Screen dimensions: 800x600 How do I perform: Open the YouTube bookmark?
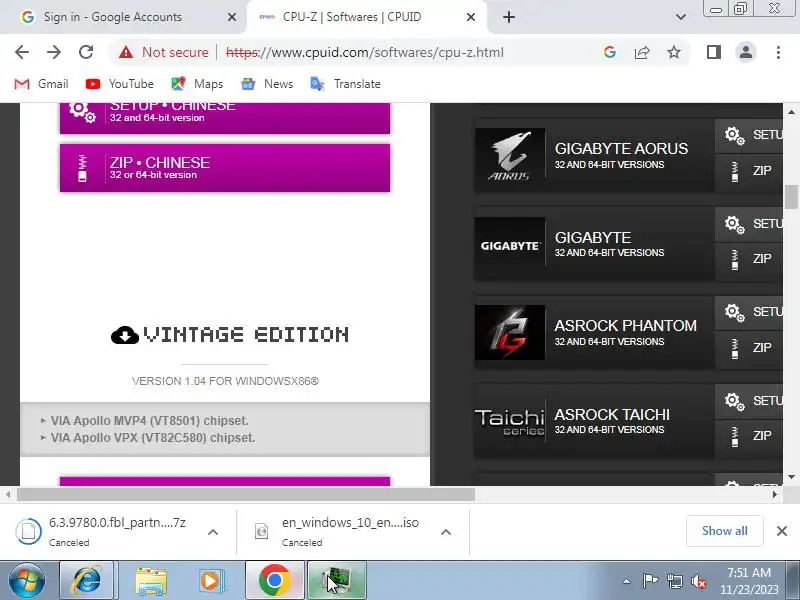tap(119, 84)
